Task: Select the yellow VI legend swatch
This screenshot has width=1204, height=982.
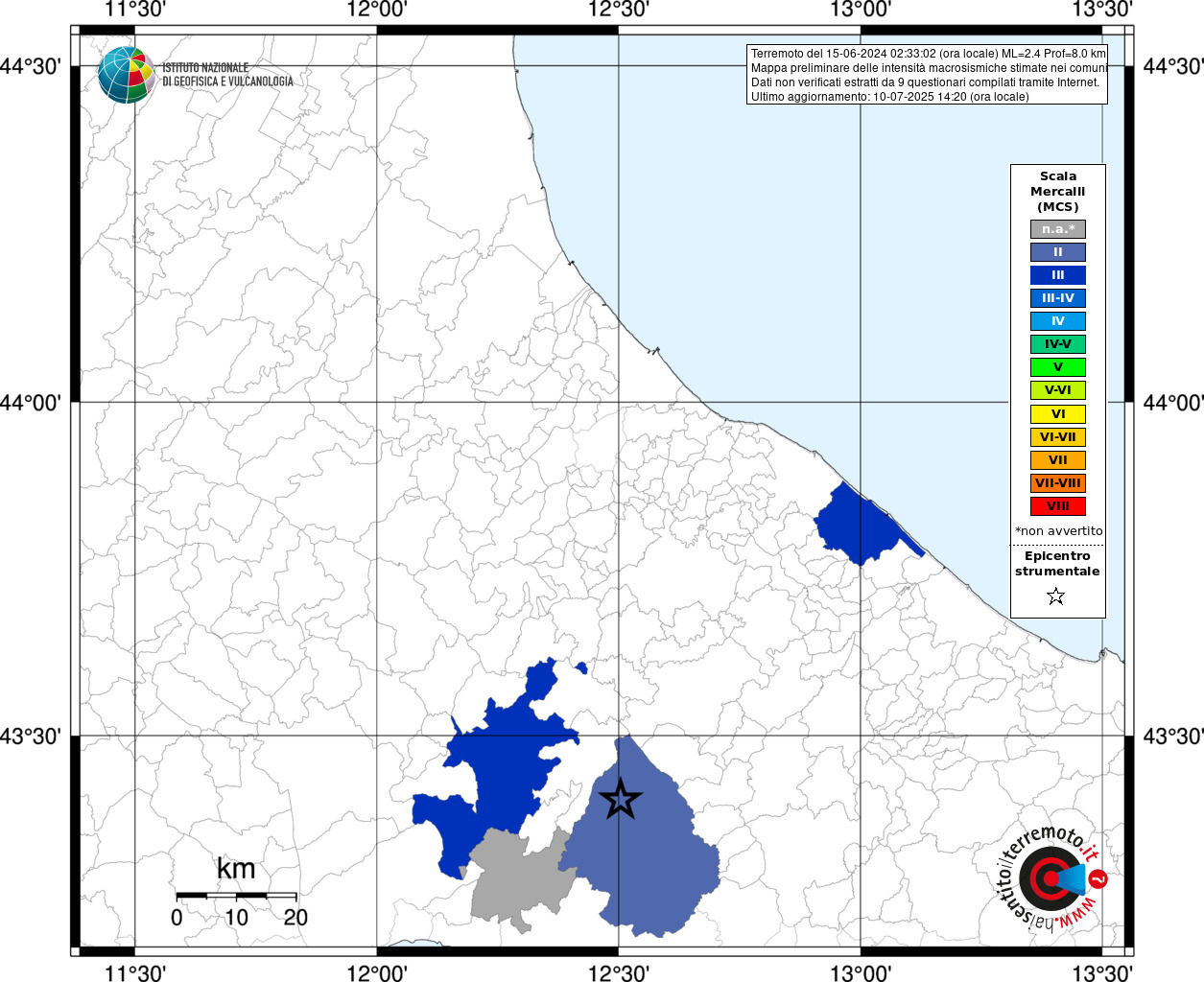Action: pos(1058,414)
